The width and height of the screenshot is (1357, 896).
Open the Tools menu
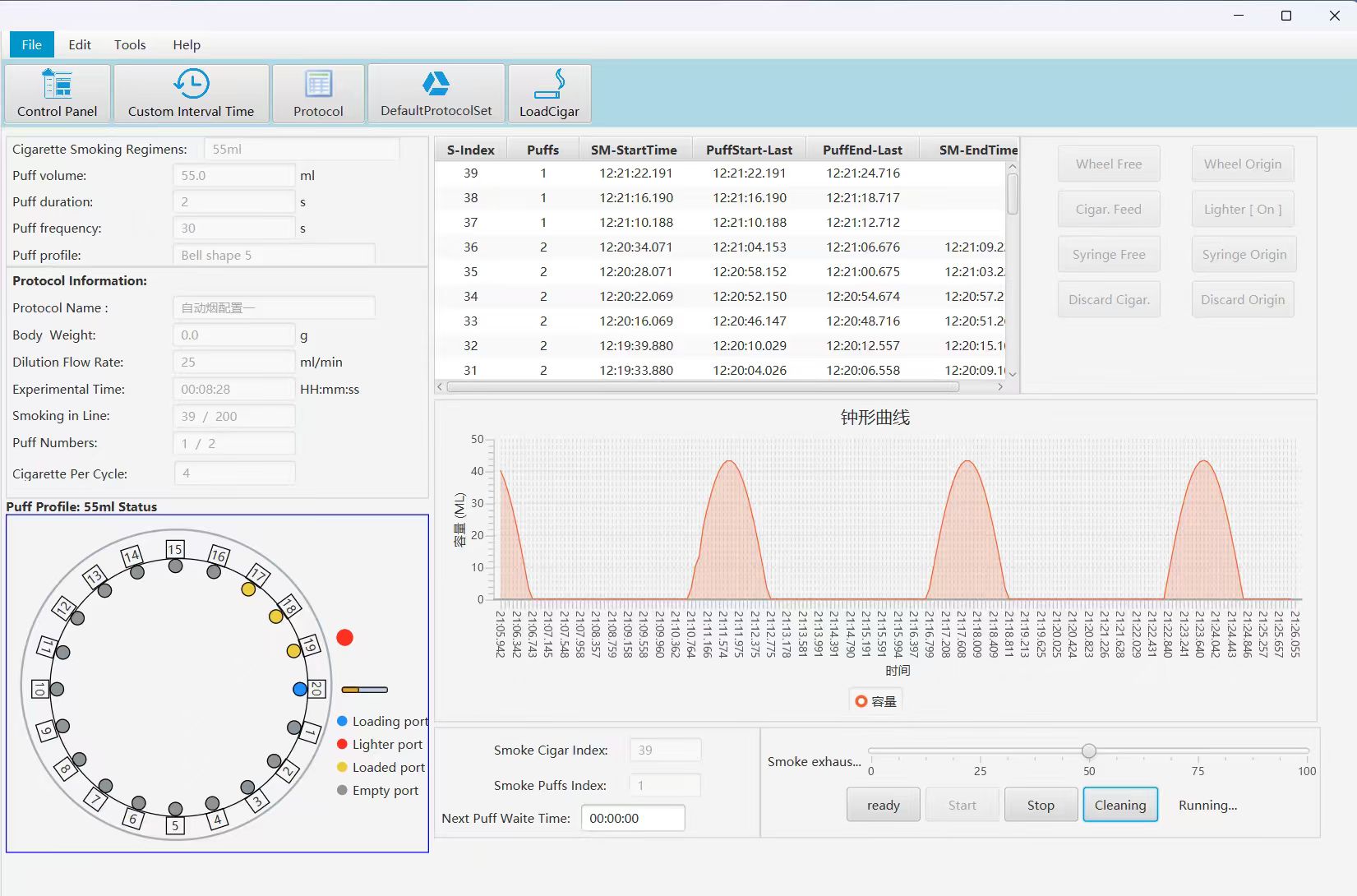[x=130, y=44]
